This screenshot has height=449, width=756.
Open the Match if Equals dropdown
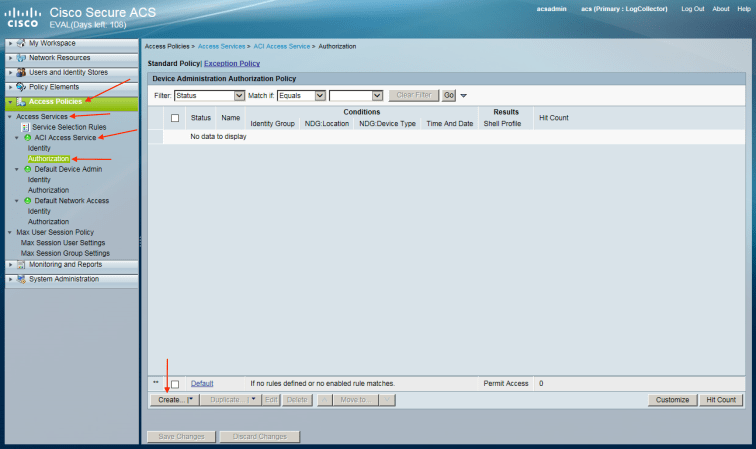click(320, 95)
